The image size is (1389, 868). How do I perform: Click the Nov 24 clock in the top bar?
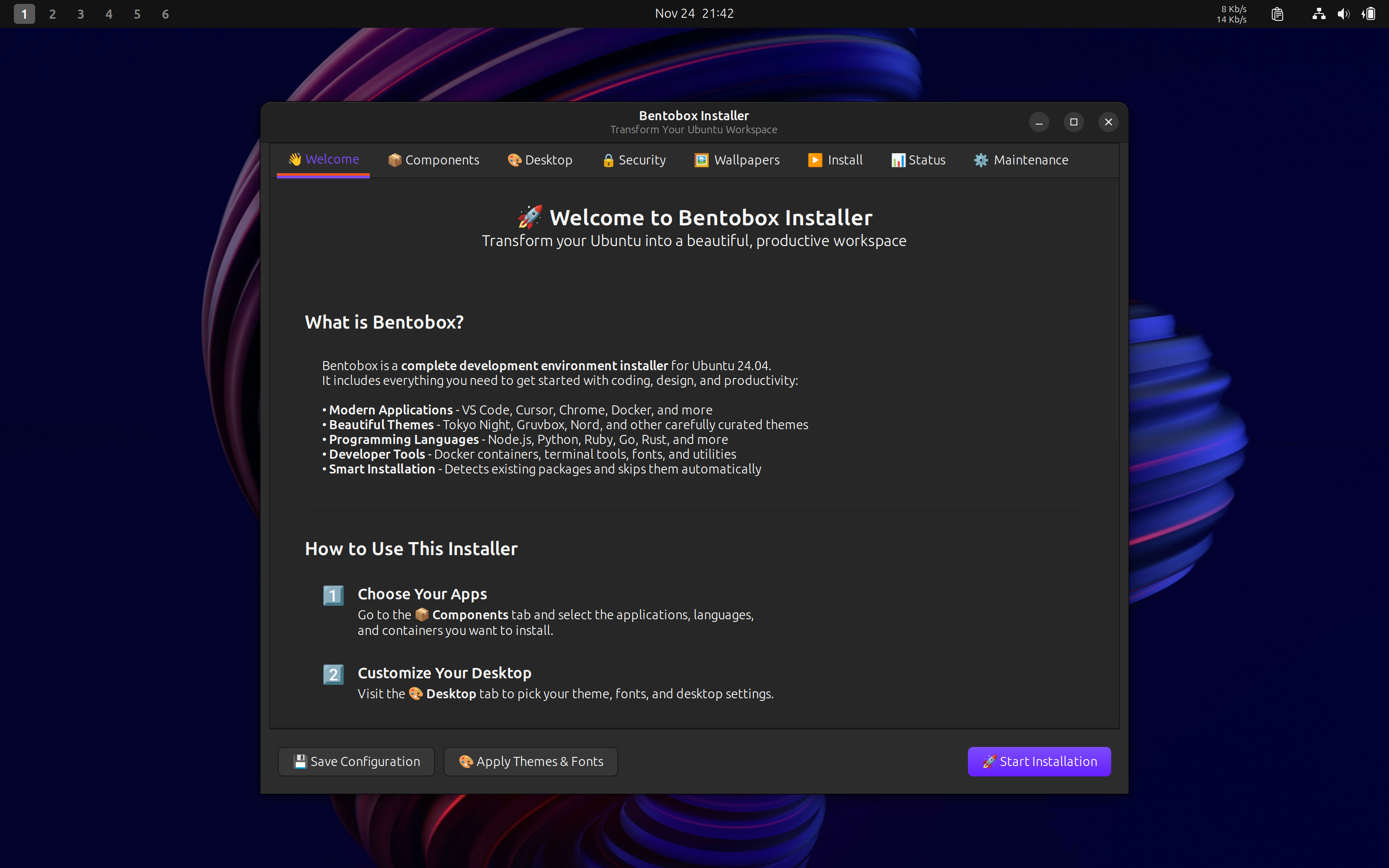point(694,13)
